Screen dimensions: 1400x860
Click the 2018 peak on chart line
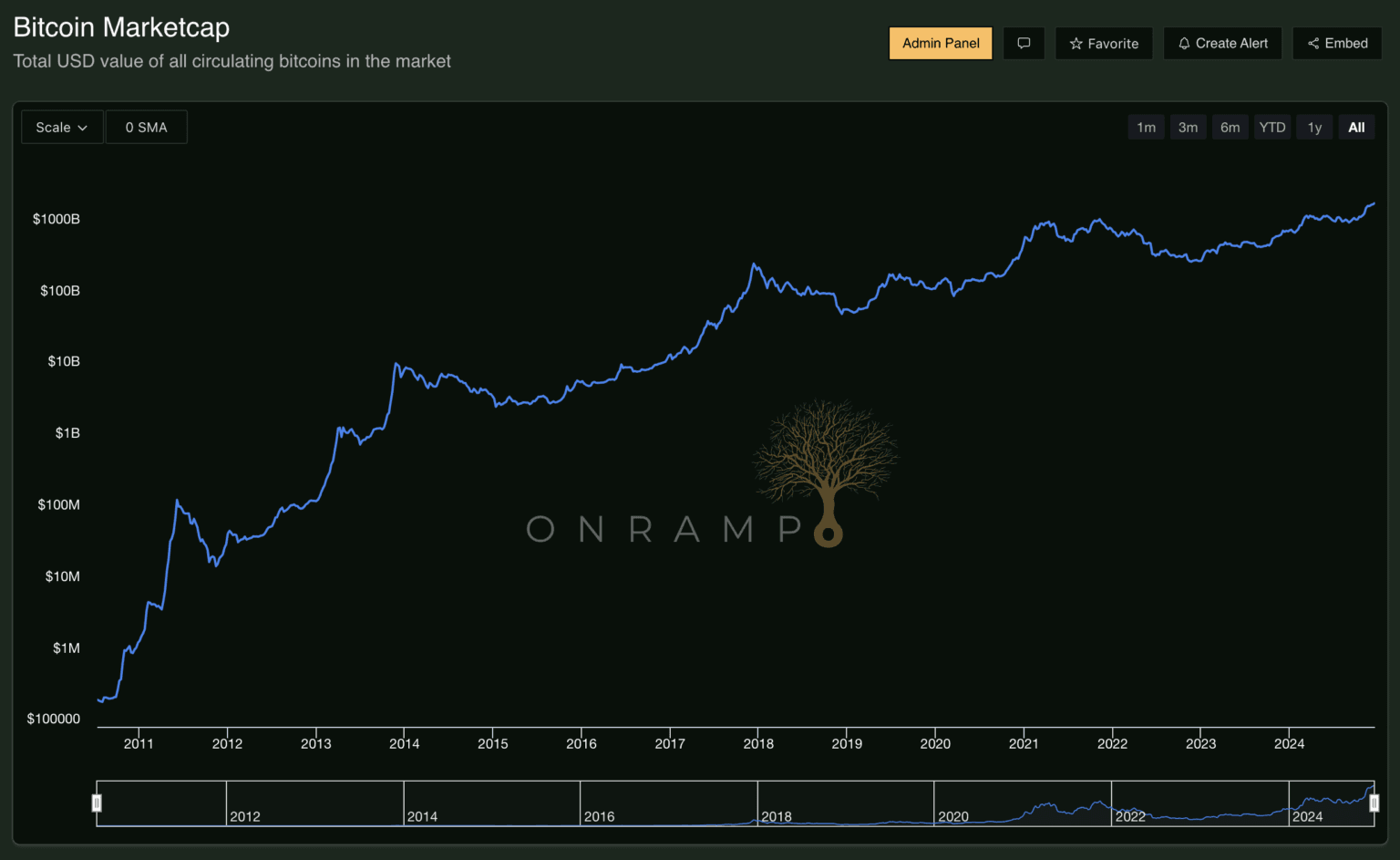click(x=754, y=265)
